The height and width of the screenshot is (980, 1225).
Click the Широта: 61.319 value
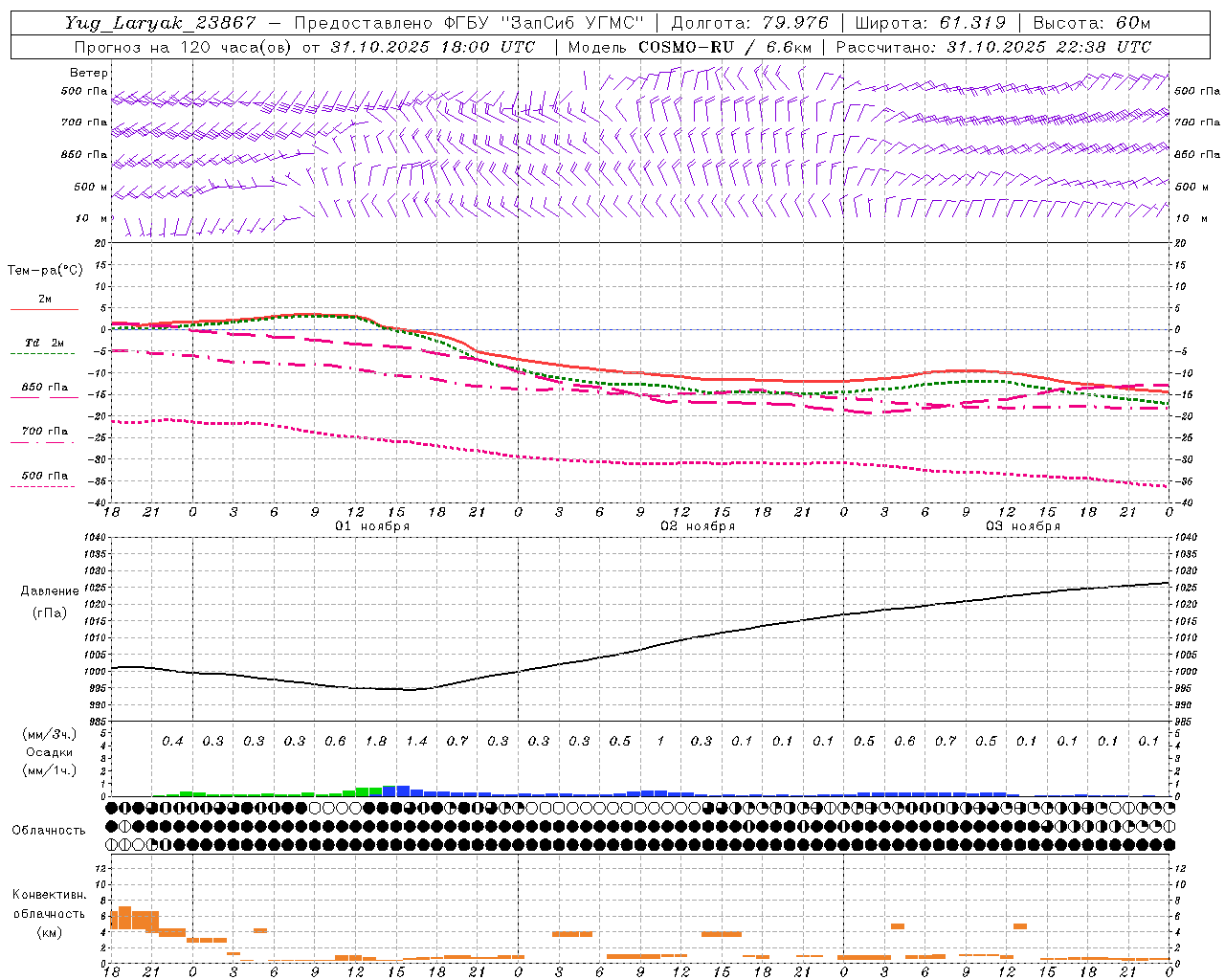point(930,23)
